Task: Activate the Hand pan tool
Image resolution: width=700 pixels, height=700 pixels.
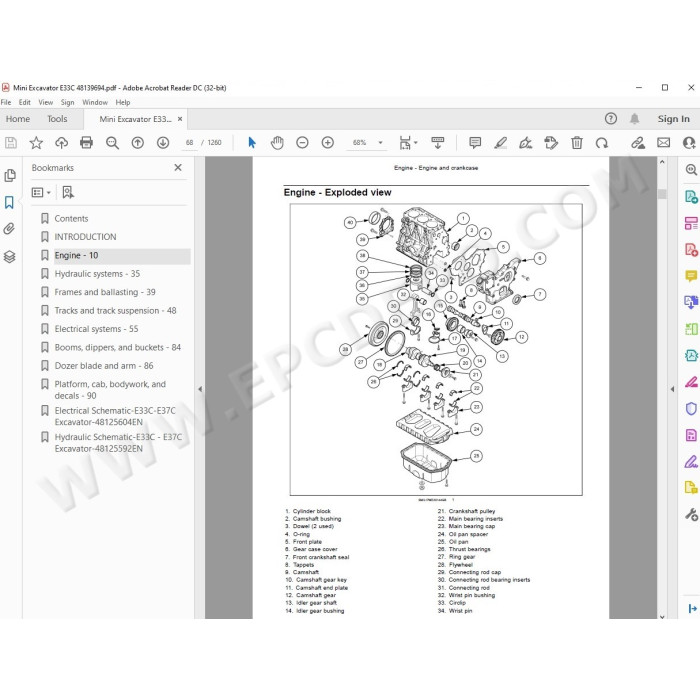Action: click(277, 143)
